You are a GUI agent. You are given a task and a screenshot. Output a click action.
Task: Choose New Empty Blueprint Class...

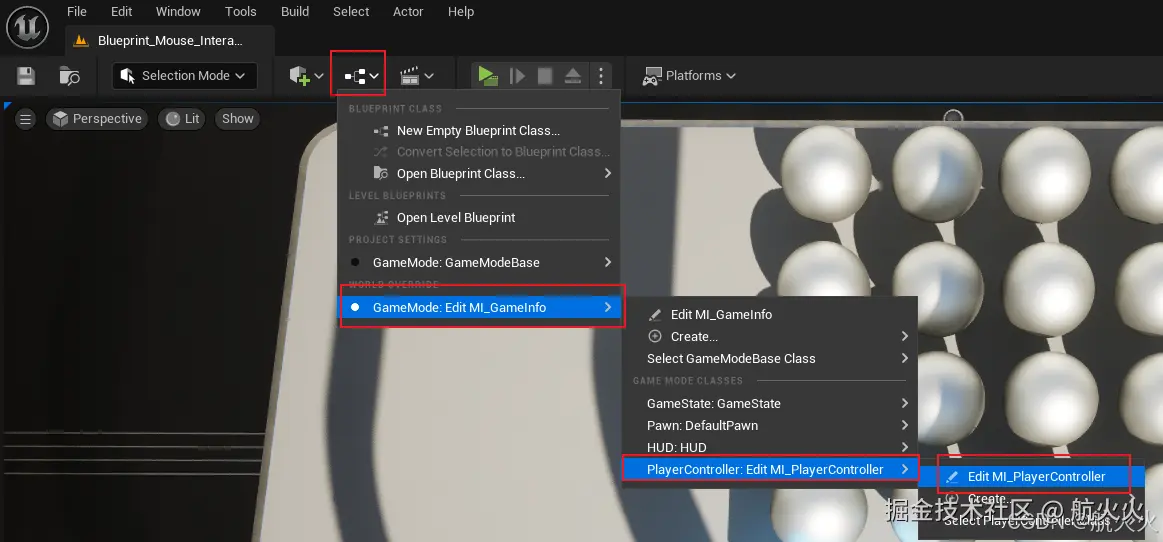click(x=478, y=130)
